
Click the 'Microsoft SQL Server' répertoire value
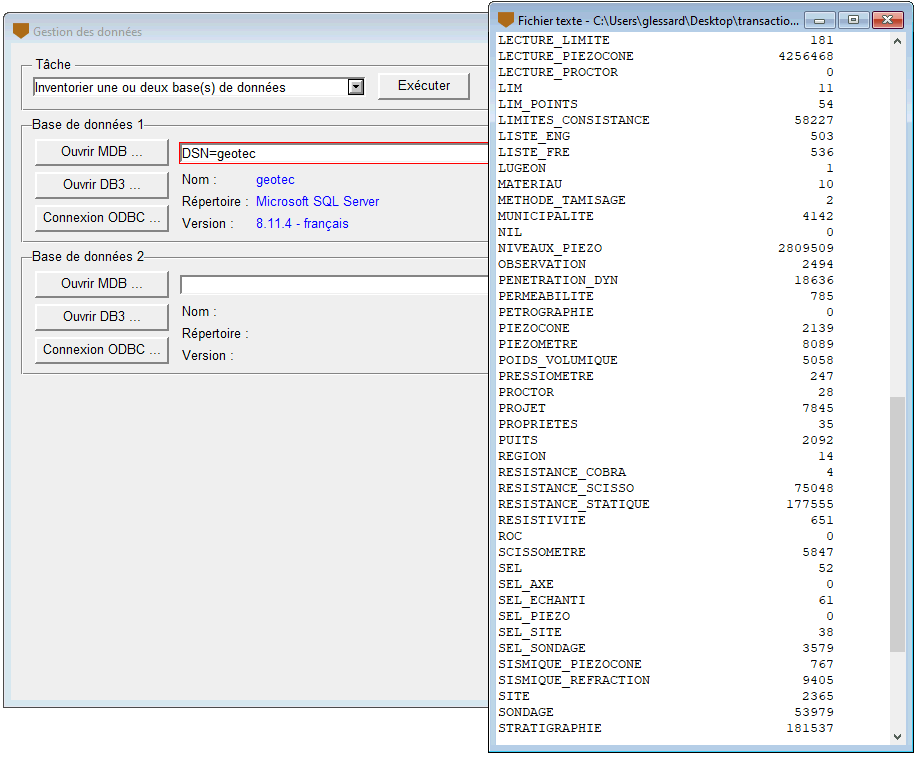click(x=318, y=202)
